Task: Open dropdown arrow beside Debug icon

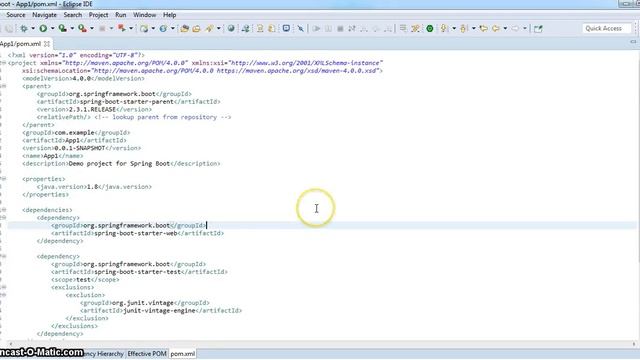Action: (33, 29)
